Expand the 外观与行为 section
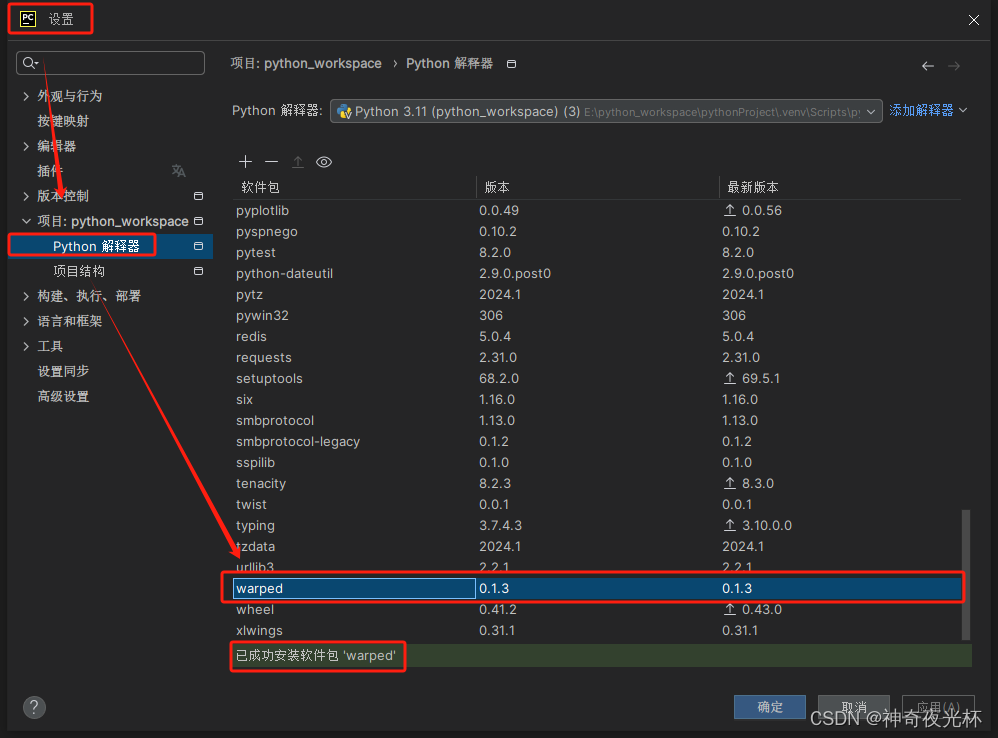The width and height of the screenshot is (998, 738). (26, 96)
